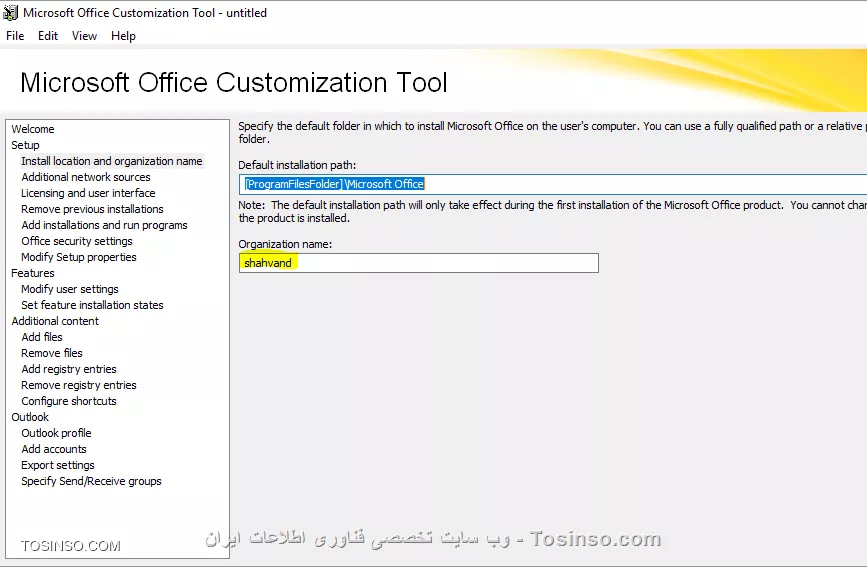Open the View menu
This screenshot has width=867, height=567.
[x=84, y=36]
